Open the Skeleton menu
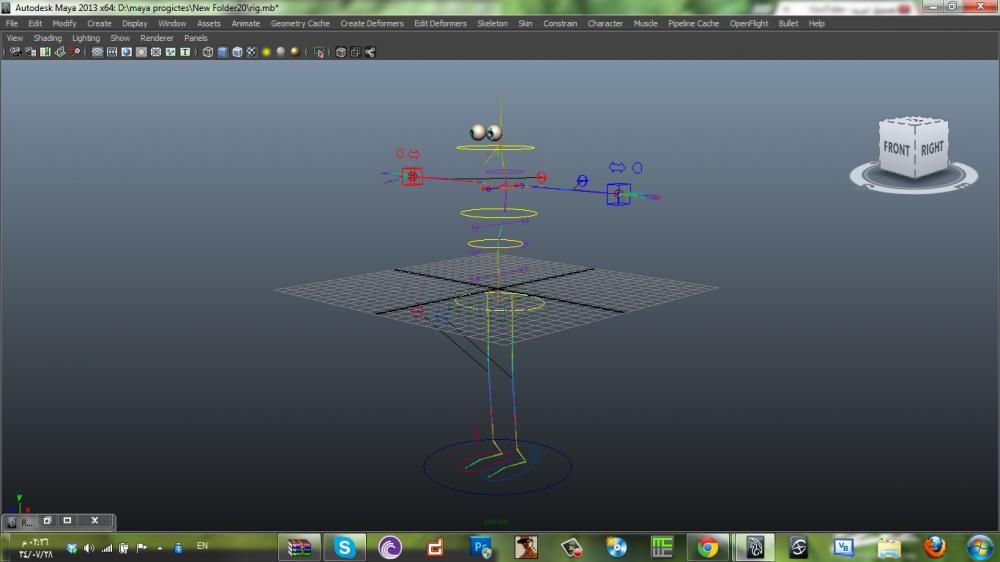 click(492, 23)
